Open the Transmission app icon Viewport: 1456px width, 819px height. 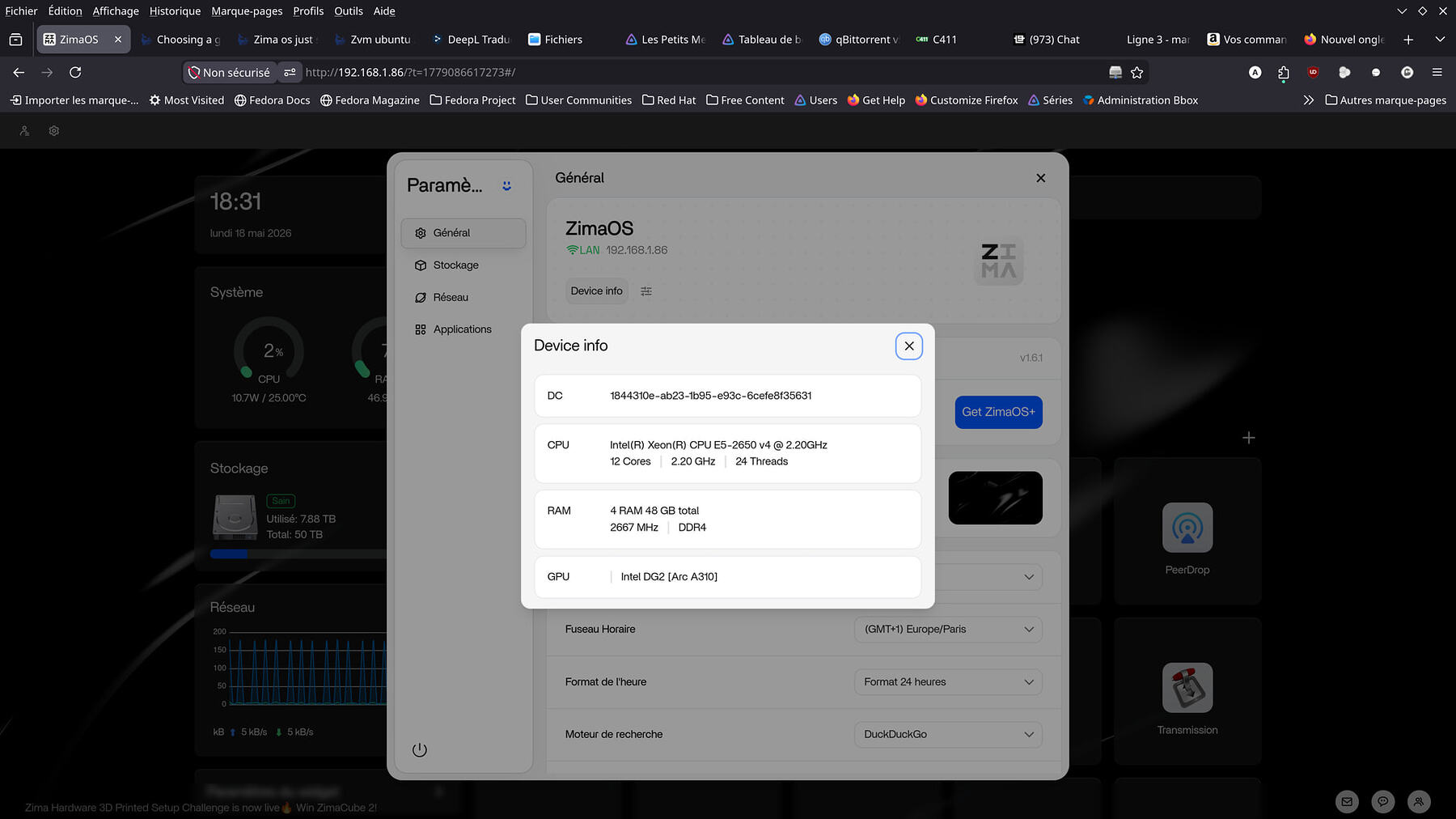click(1187, 688)
